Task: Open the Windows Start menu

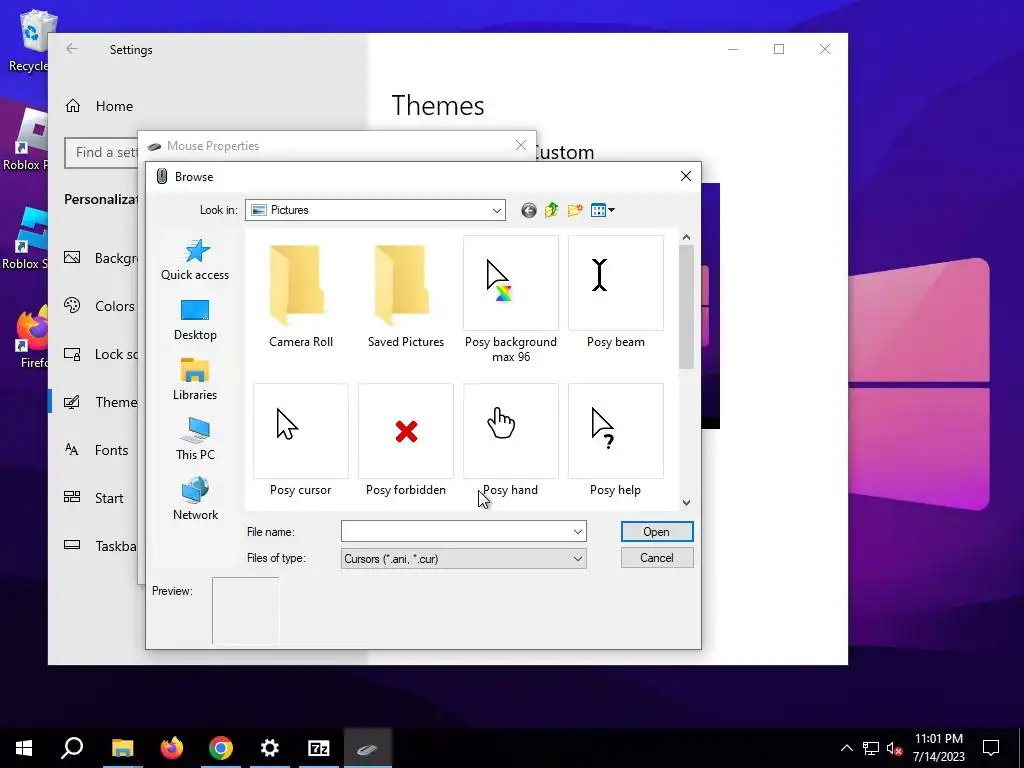Action: (24, 748)
